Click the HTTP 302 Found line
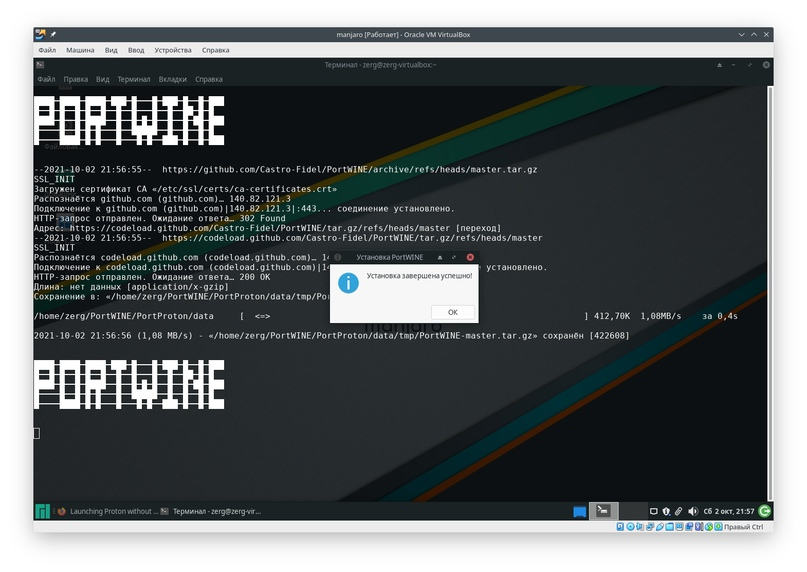This screenshot has width=807, height=572. [160, 218]
